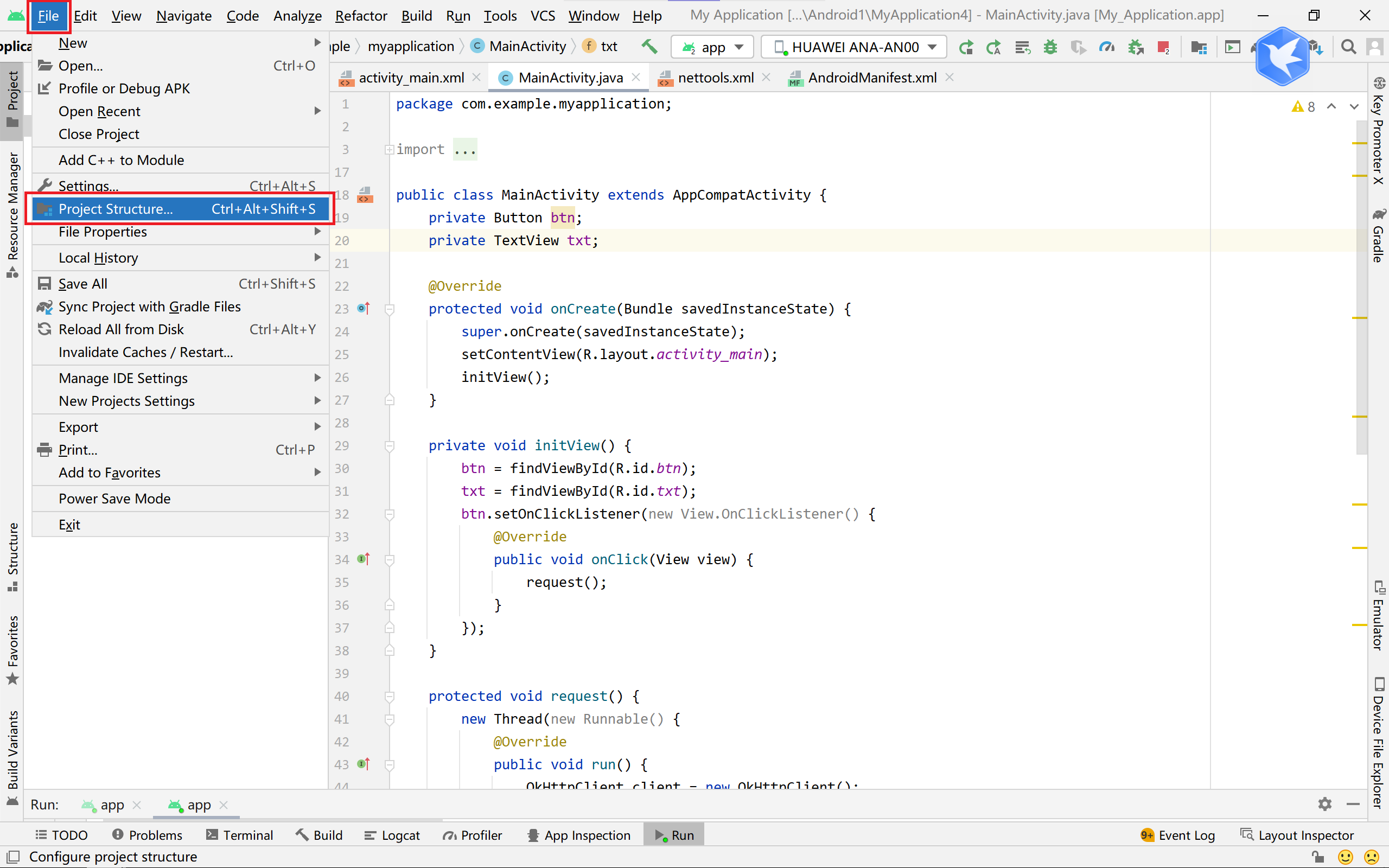Image resolution: width=1389 pixels, height=868 pixels.
Task: Switch to the Logcat tab
Action: point(400,835)
